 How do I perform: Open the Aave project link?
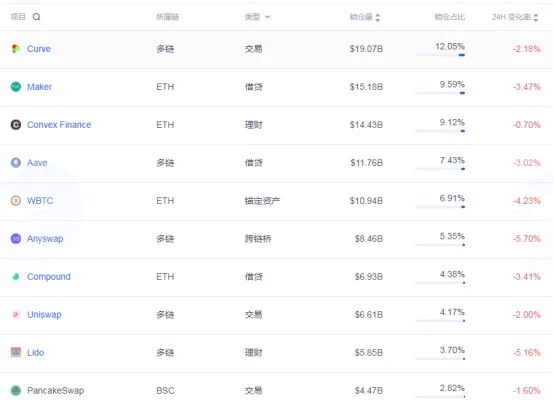point(37,163)
